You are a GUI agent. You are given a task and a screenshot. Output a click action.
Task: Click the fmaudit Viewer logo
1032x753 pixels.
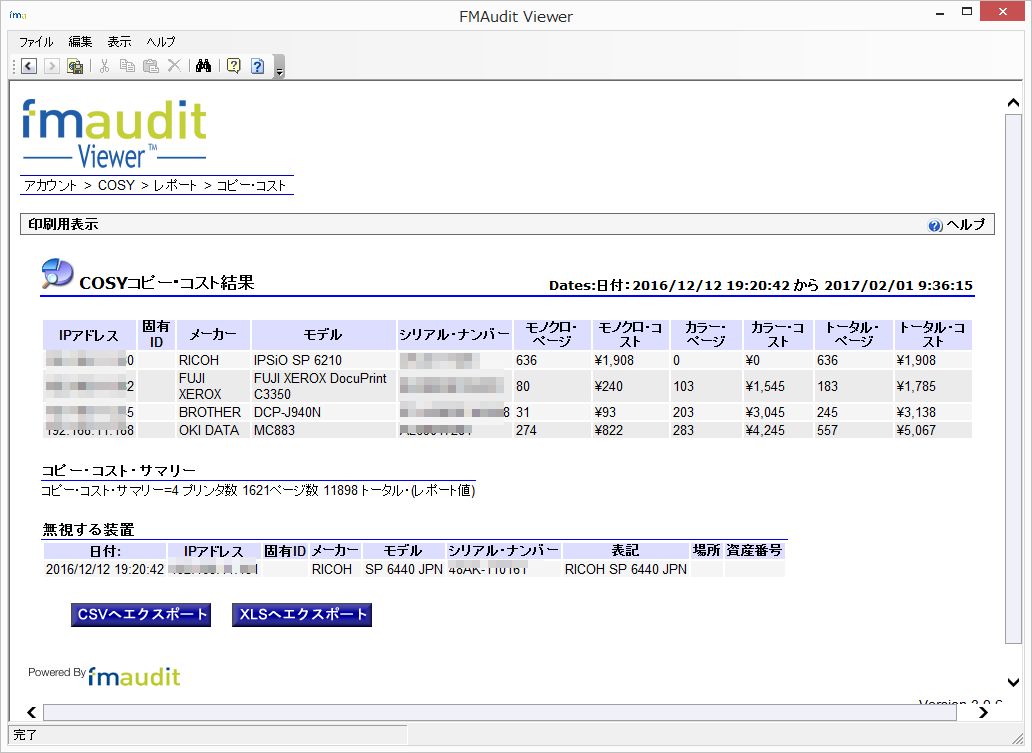115,134
